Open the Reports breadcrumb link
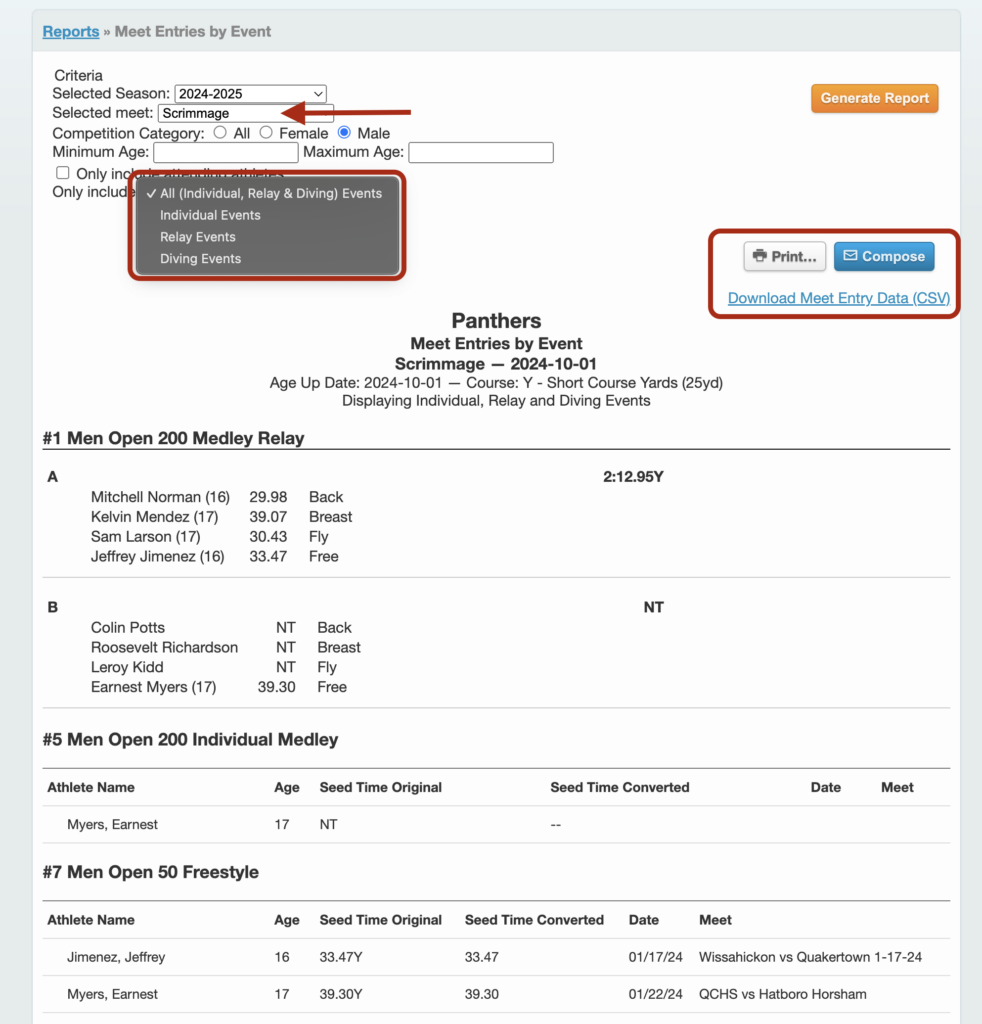The height and width of the screenshot is (1024, 982). click(71, 31)
